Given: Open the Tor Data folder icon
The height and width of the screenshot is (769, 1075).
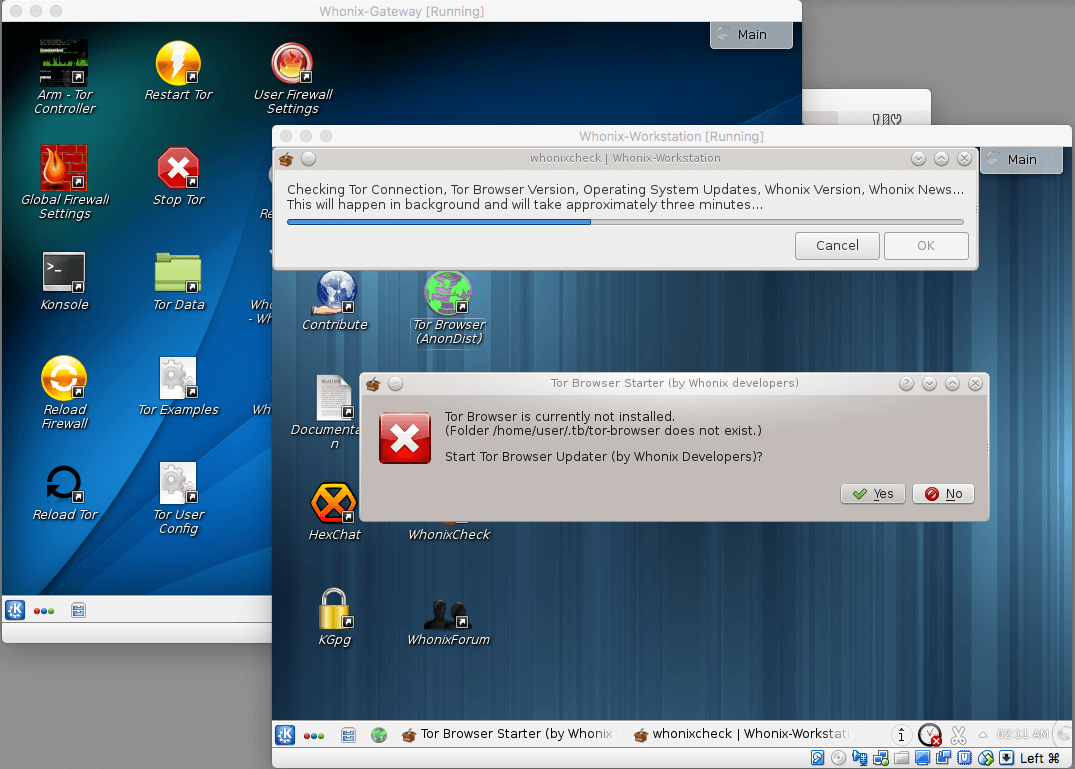Looking at the screenshot, I should (178, 282).
